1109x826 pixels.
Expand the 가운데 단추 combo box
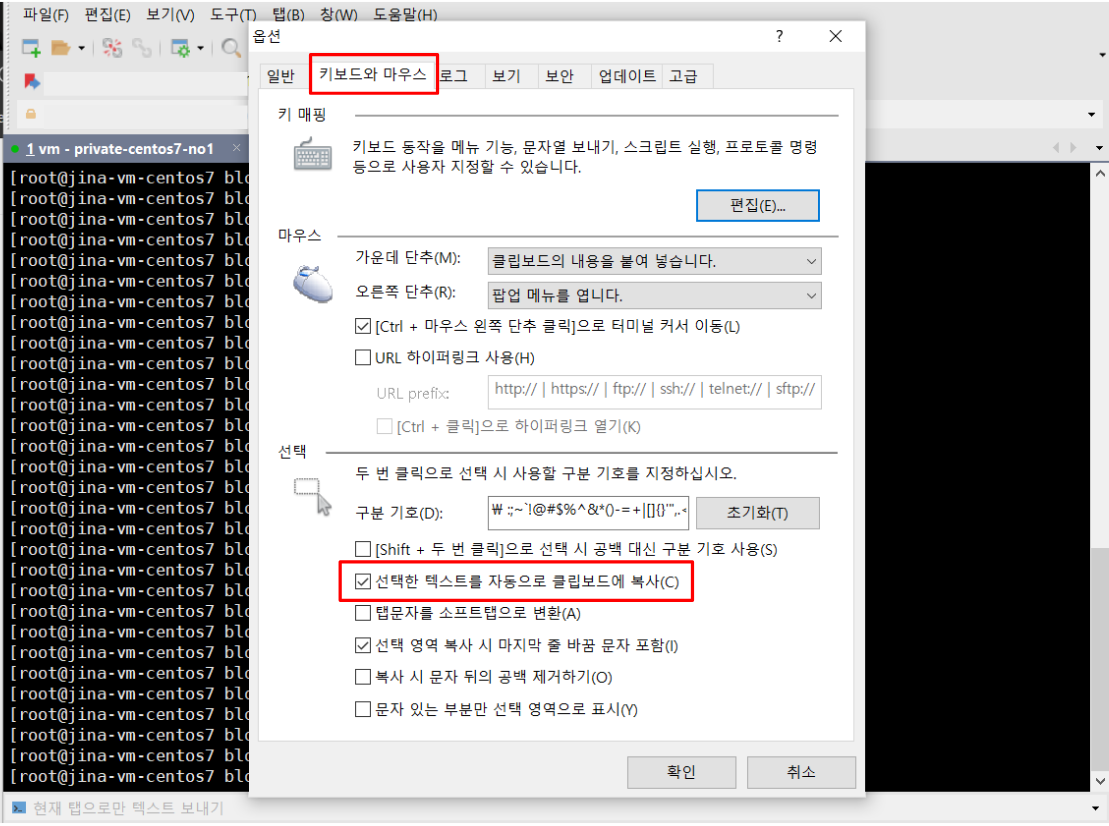coord(811,262)
